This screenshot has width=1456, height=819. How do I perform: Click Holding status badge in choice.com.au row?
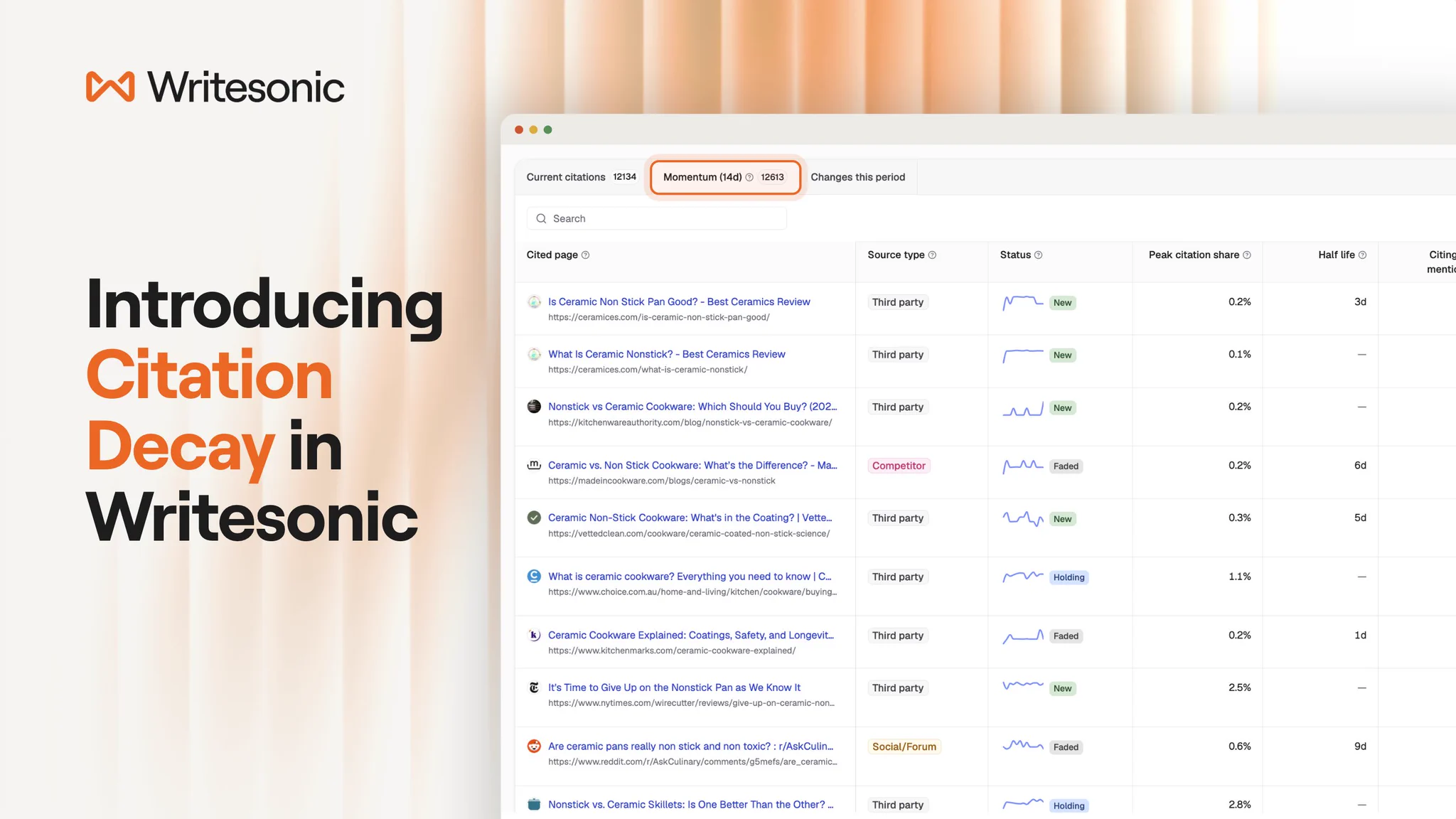point(1069,577)
